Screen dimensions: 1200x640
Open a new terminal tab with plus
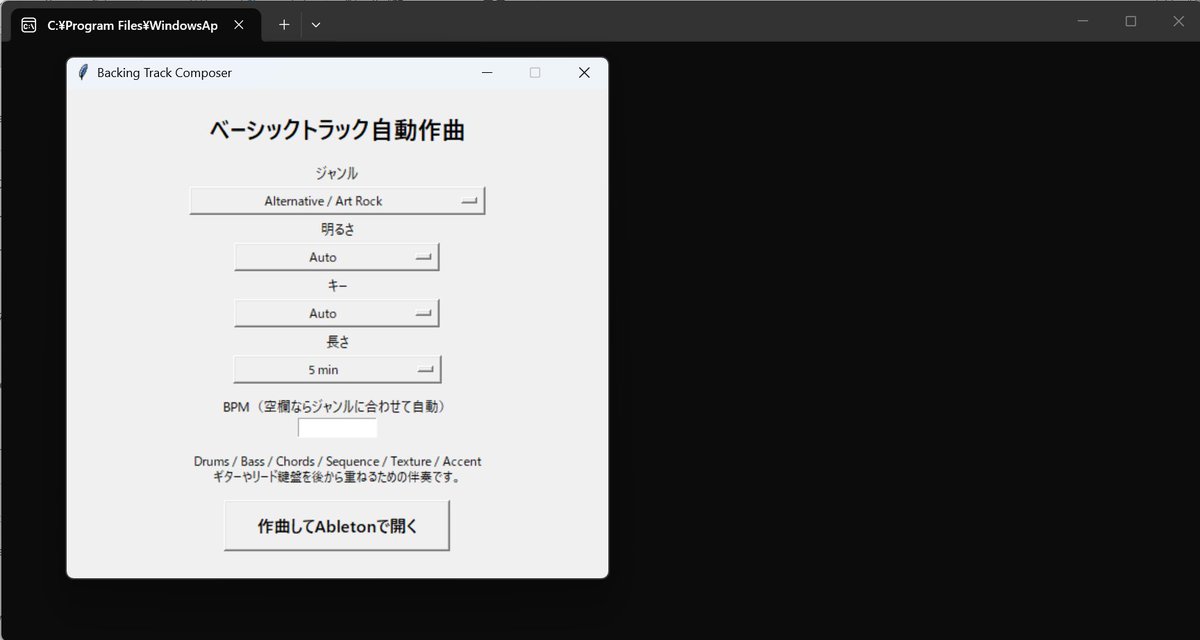click(x=284, y=25)
